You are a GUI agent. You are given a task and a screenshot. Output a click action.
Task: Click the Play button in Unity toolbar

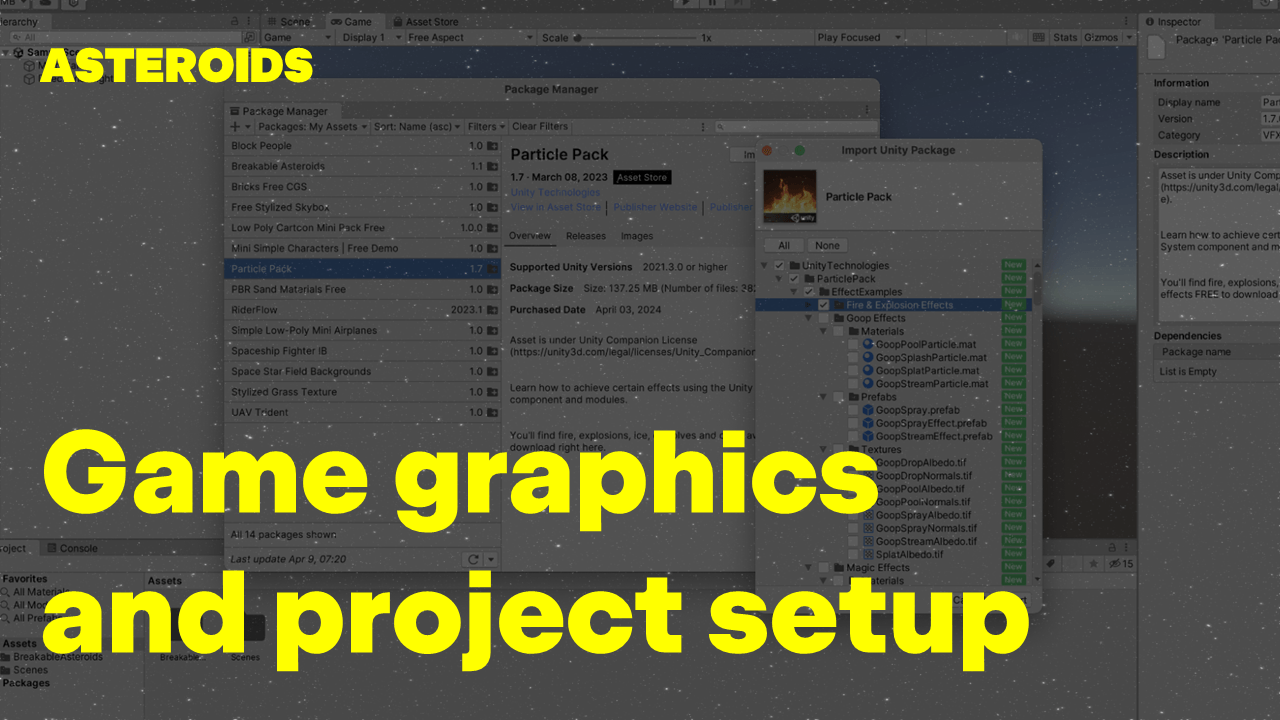tap(686, 4)
